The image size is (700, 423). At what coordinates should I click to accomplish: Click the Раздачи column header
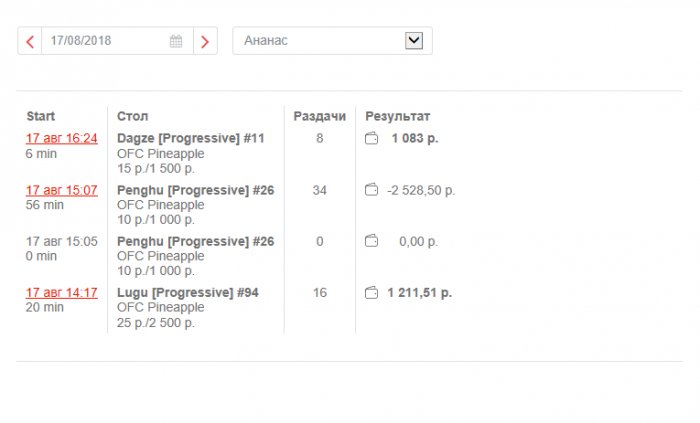(319, 116)
